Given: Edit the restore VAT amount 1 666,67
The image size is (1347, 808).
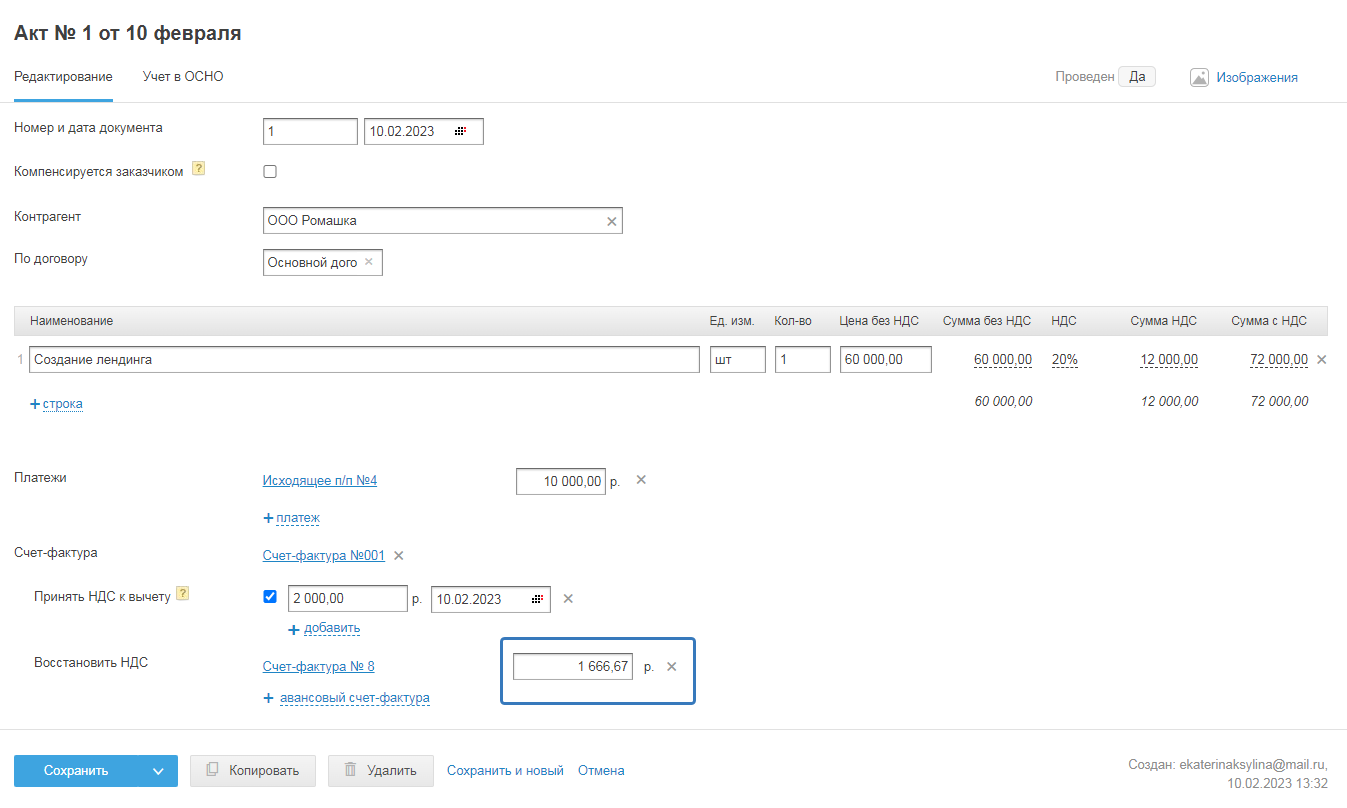Looking at the screenshot, I should click(x=573, y=667).
